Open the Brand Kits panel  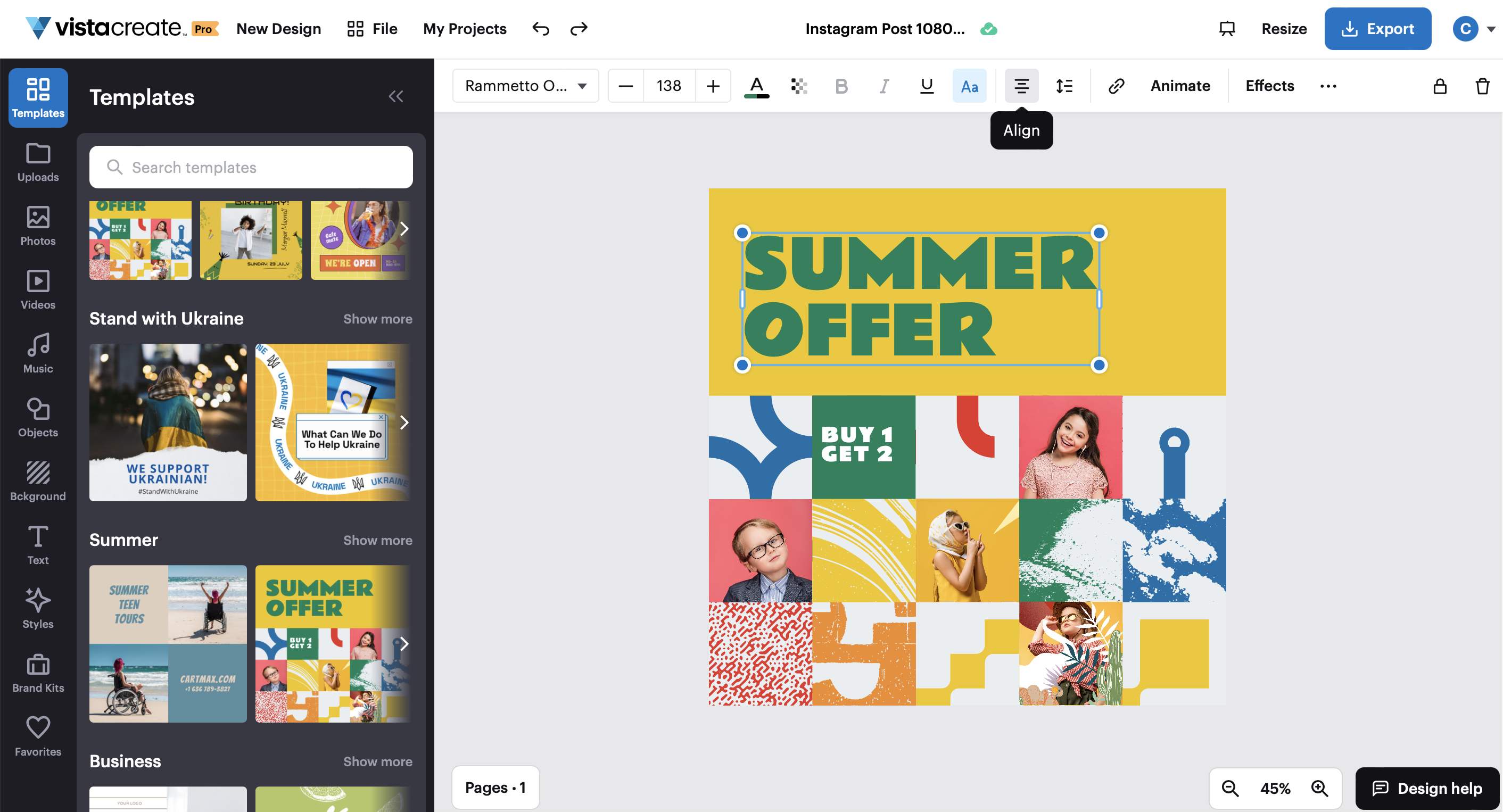pyautogui.click(x=38, y=673)
